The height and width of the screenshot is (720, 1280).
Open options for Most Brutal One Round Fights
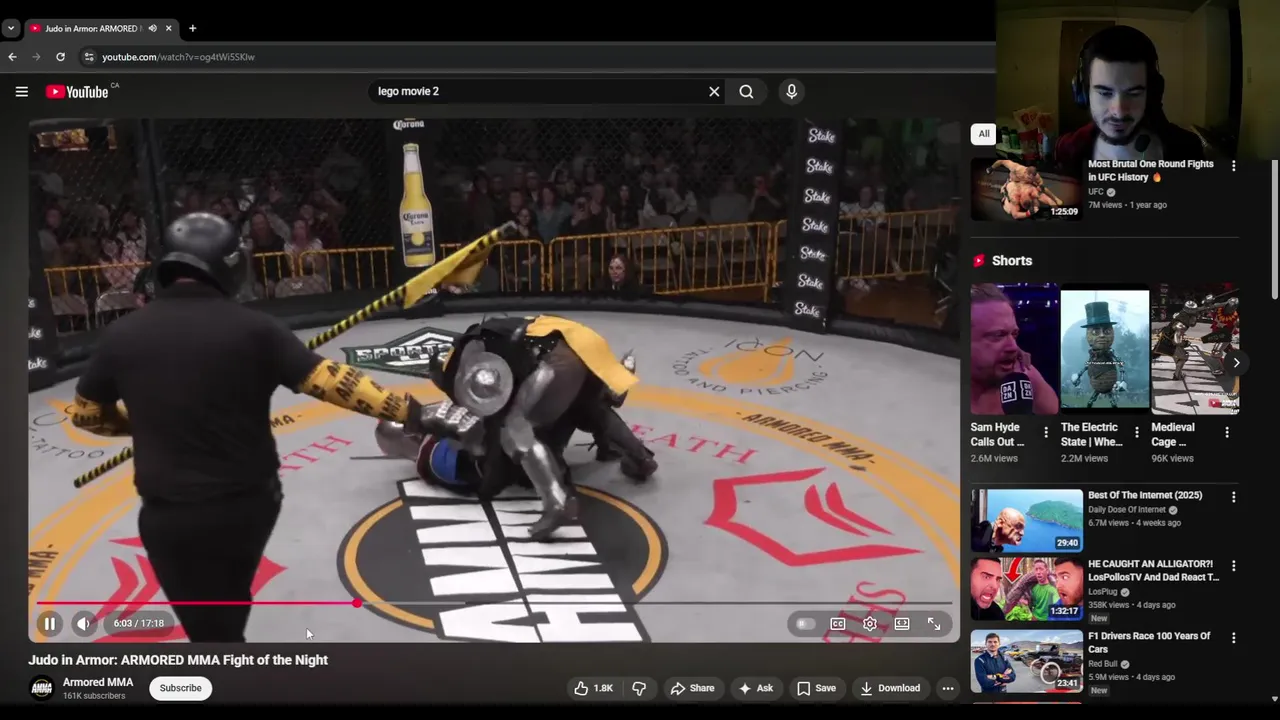tap(1233, 166)
